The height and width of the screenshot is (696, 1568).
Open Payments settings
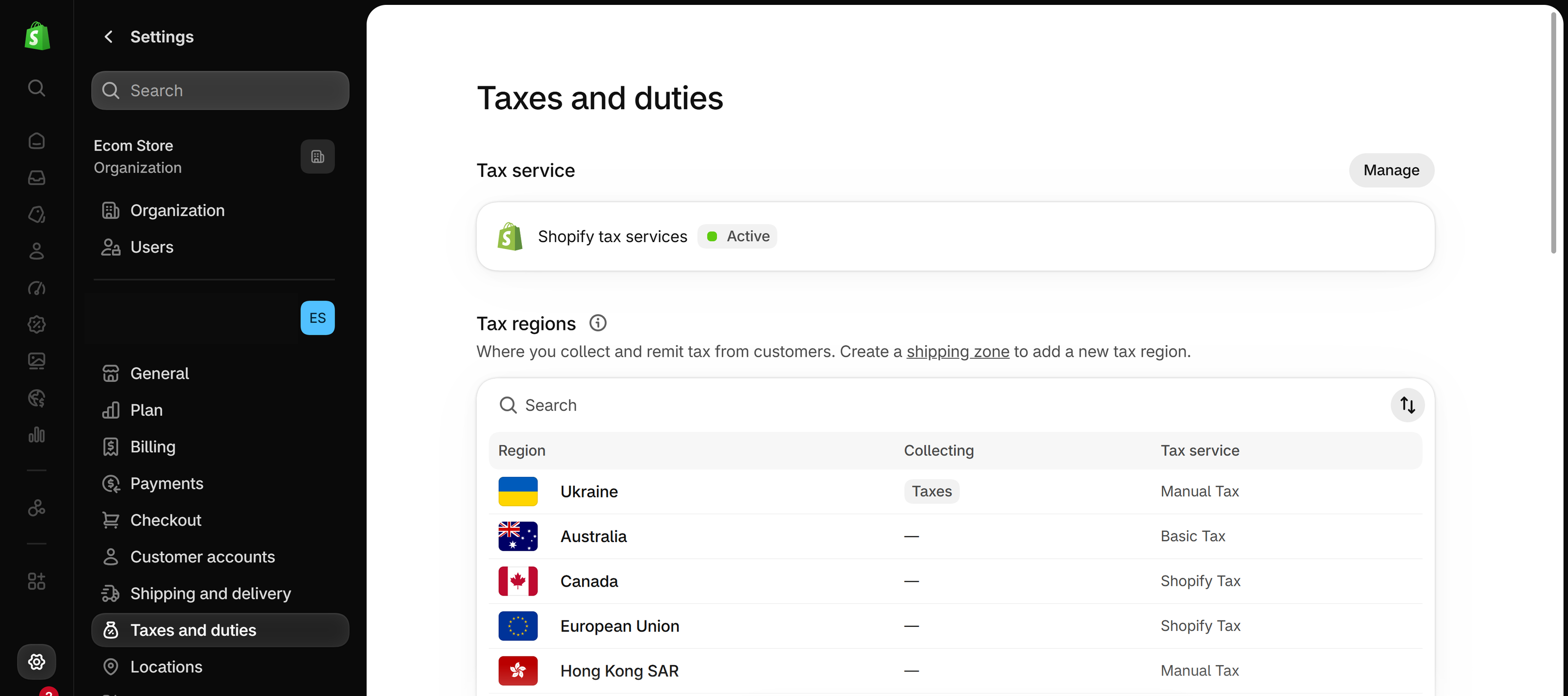220,483
